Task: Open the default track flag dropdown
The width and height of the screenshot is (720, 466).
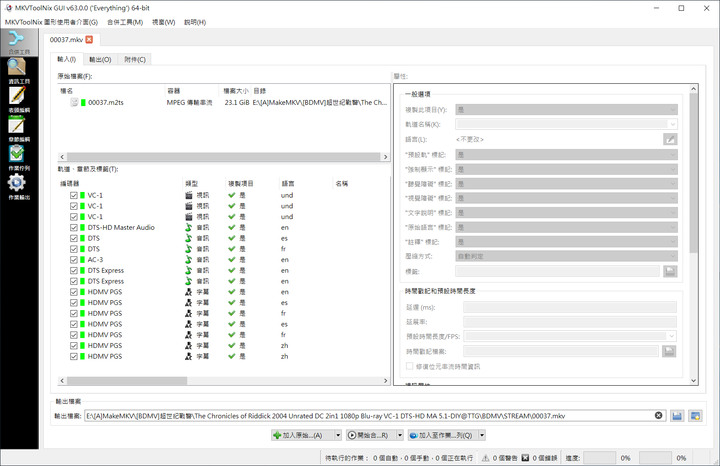Action: (566, 155)
